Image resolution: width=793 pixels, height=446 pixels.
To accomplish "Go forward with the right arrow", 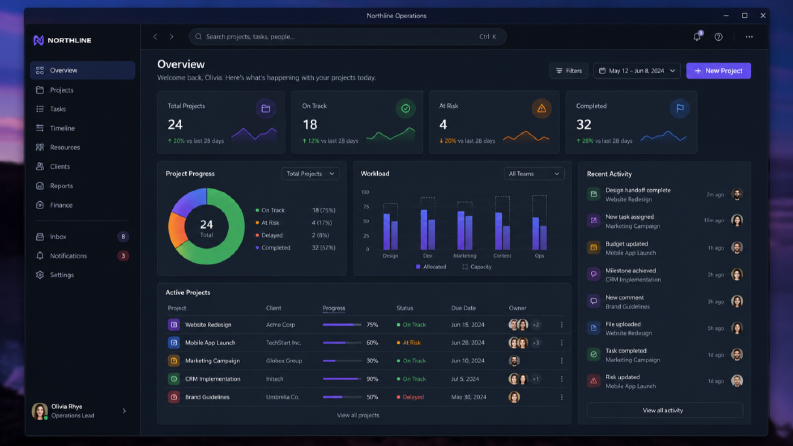I will [171, 37].
